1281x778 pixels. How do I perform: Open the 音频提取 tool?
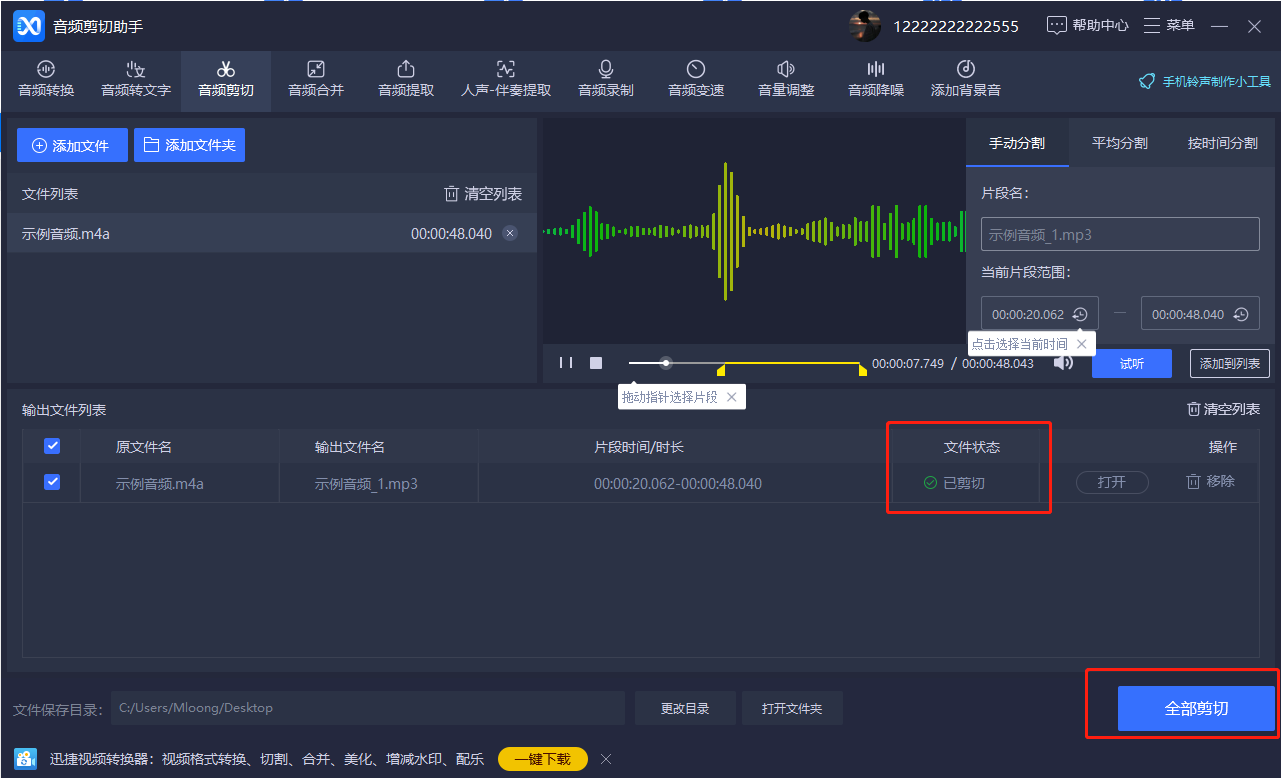click(x=406, y=79)
